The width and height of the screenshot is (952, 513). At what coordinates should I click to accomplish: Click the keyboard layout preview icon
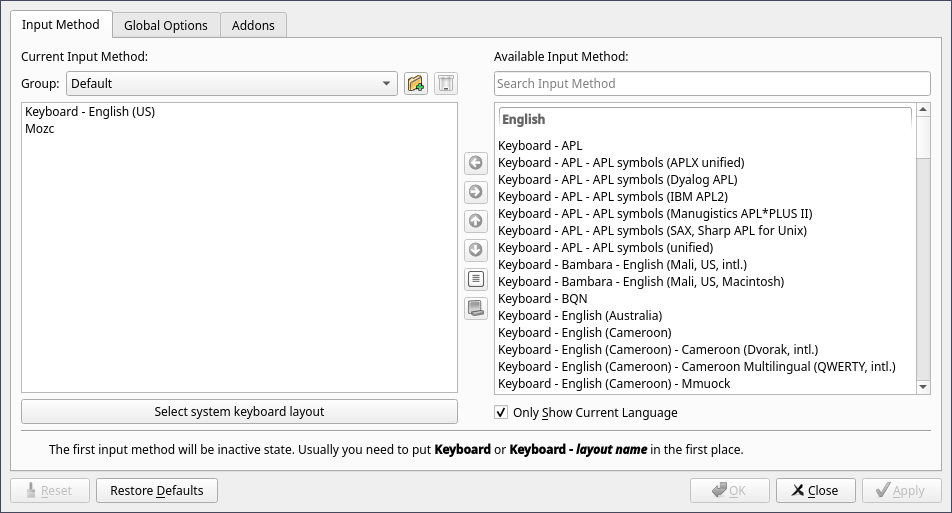coord(476,308)
